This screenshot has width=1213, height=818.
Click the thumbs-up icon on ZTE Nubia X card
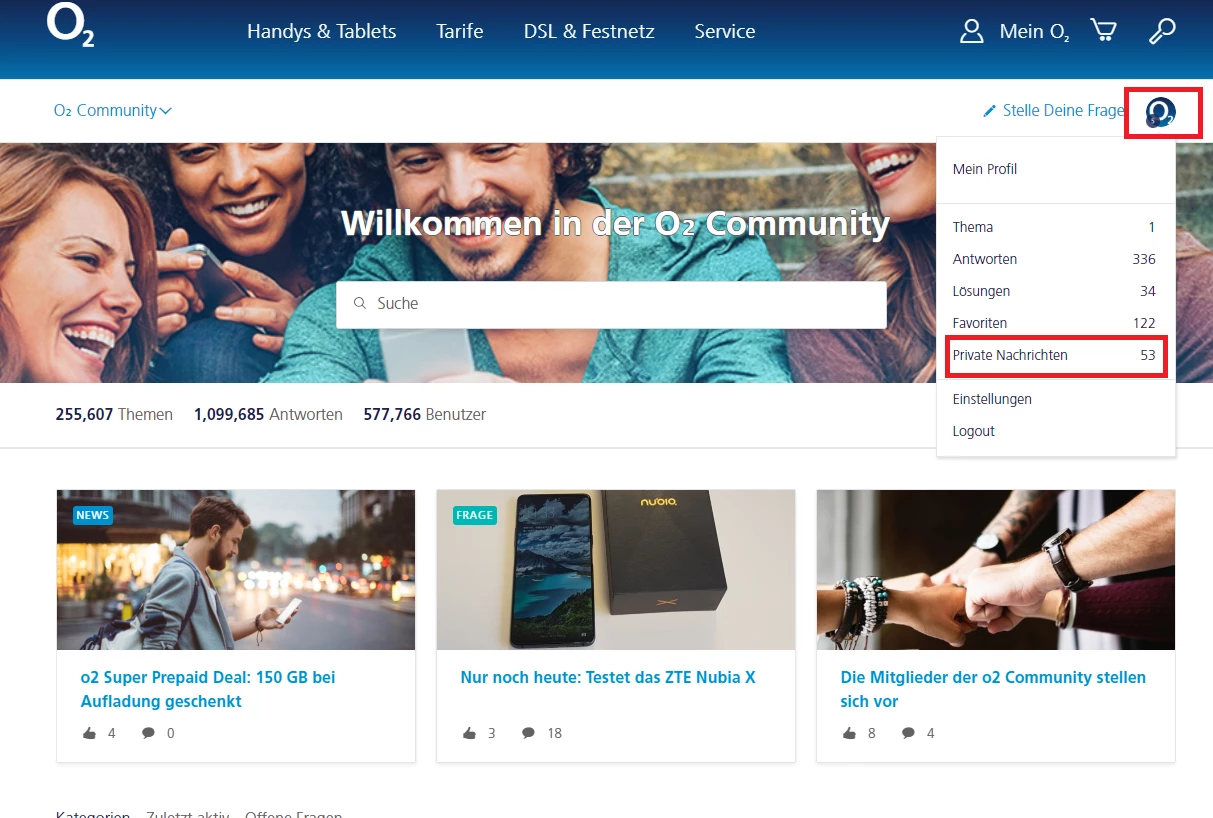click(470, 733)
